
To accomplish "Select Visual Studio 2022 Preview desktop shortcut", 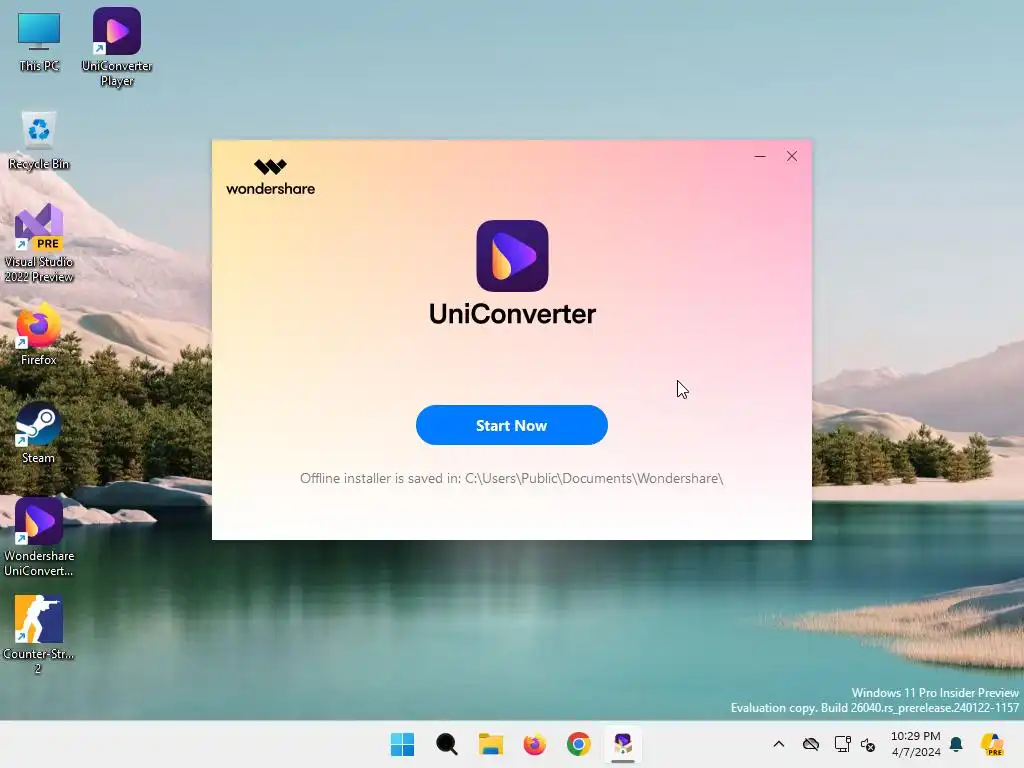I will pos(39,244).
